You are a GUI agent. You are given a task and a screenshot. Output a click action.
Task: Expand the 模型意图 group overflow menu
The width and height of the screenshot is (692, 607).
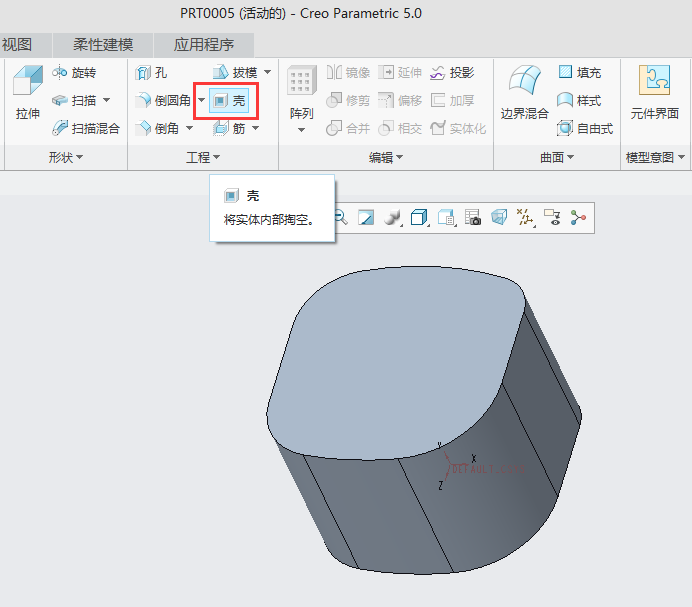pos(655,157)
